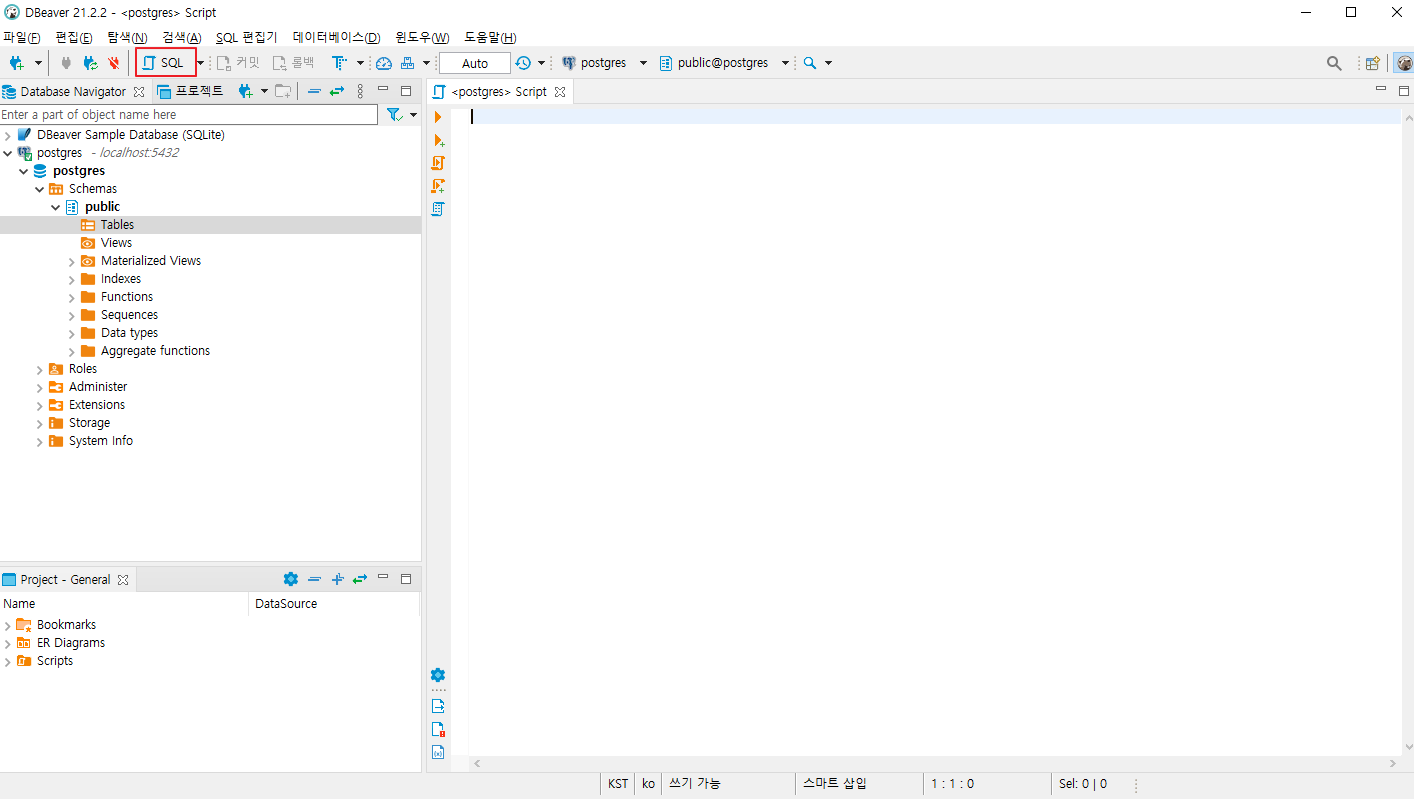This screenshot has width=1414, height=799.
Task: Click the New Database Connection plug icon
Action: (16, 63)
